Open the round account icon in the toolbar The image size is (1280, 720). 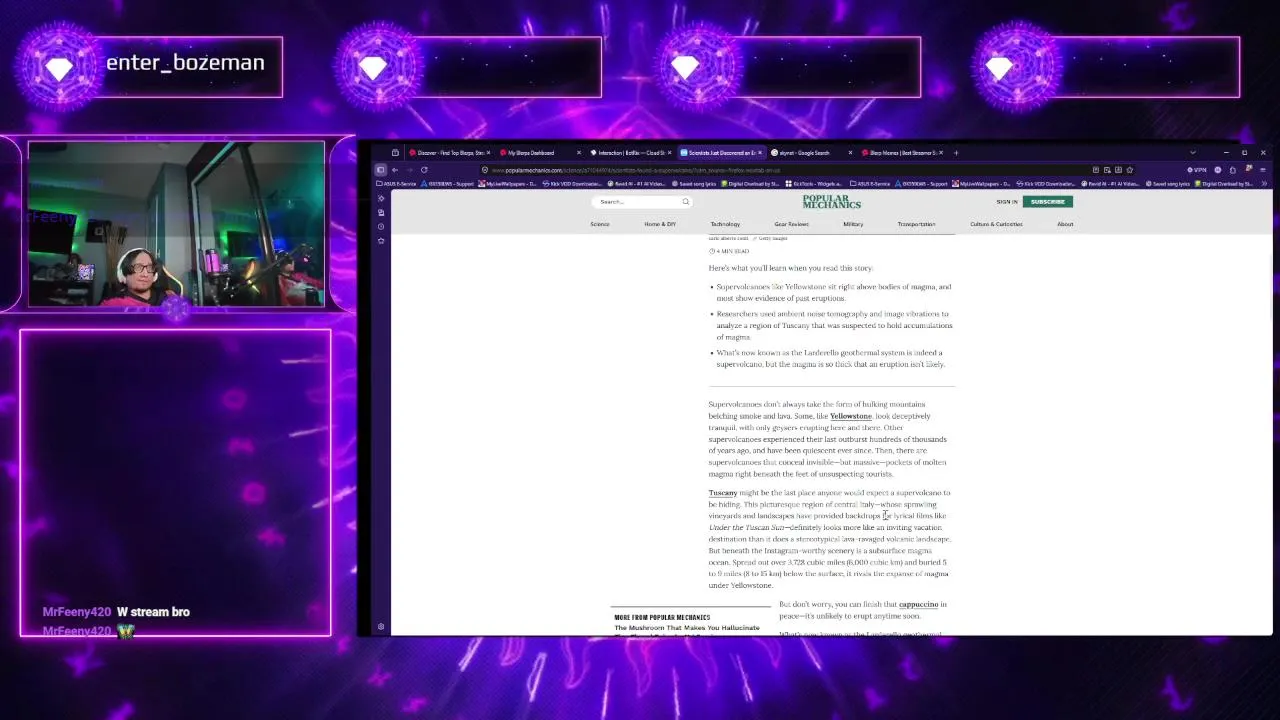click(x=1217, y=170)
